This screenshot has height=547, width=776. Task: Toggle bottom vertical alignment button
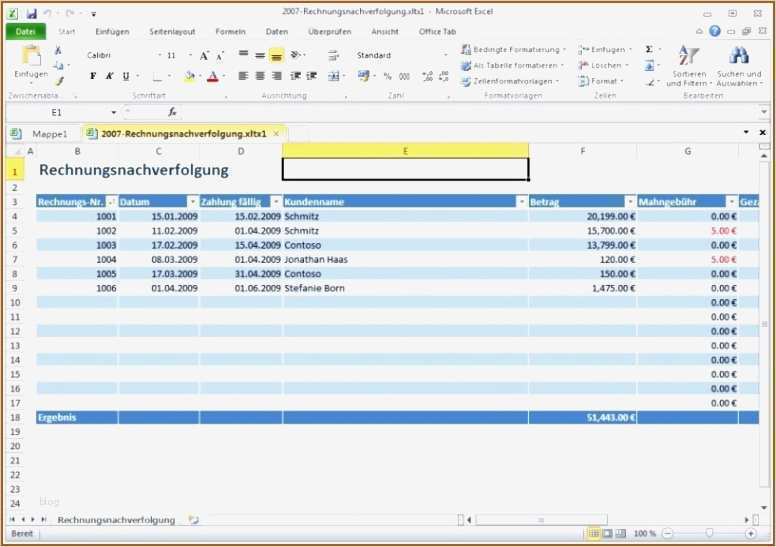pyautogui.click(x=276, y=55)
